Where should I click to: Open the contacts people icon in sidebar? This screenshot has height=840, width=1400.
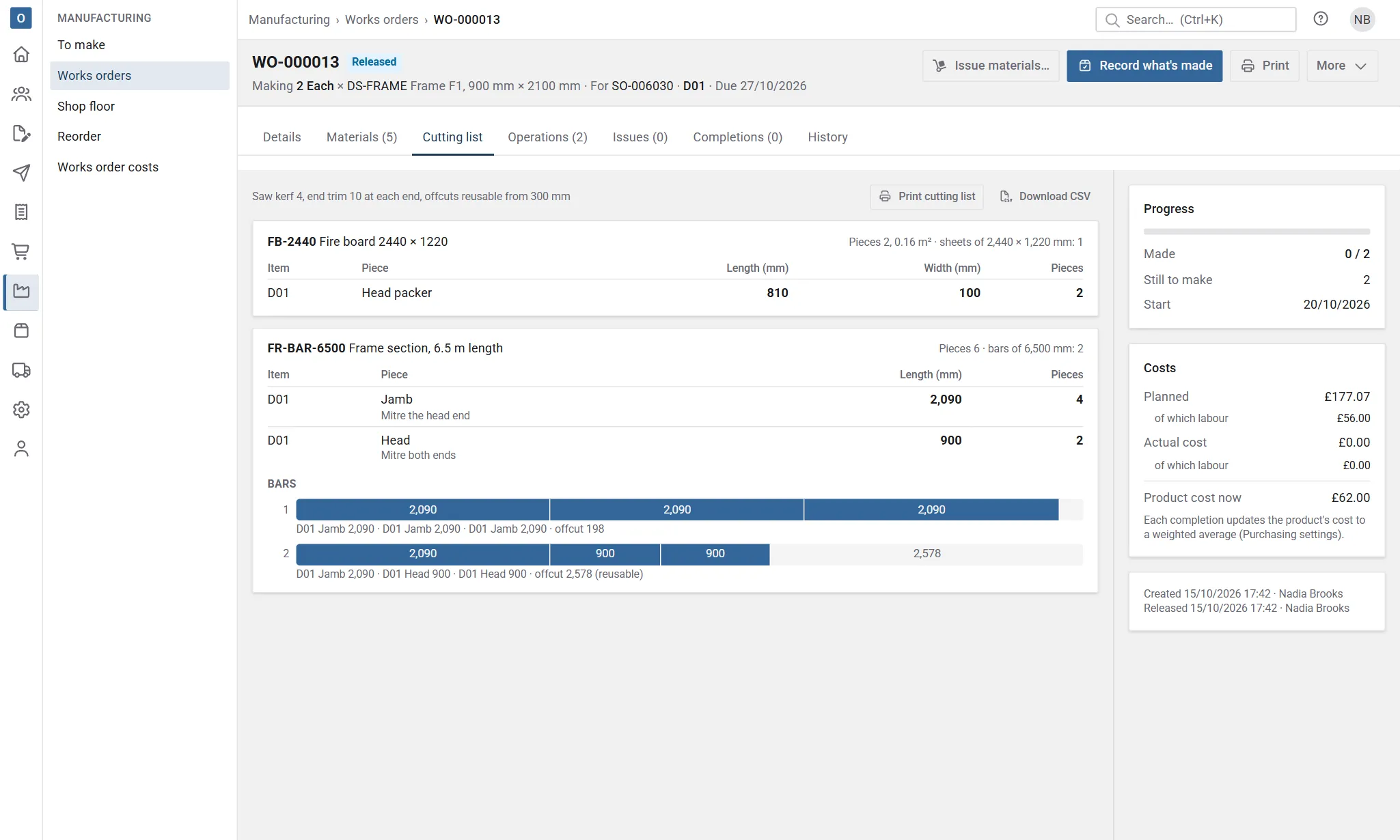(21, 94)
